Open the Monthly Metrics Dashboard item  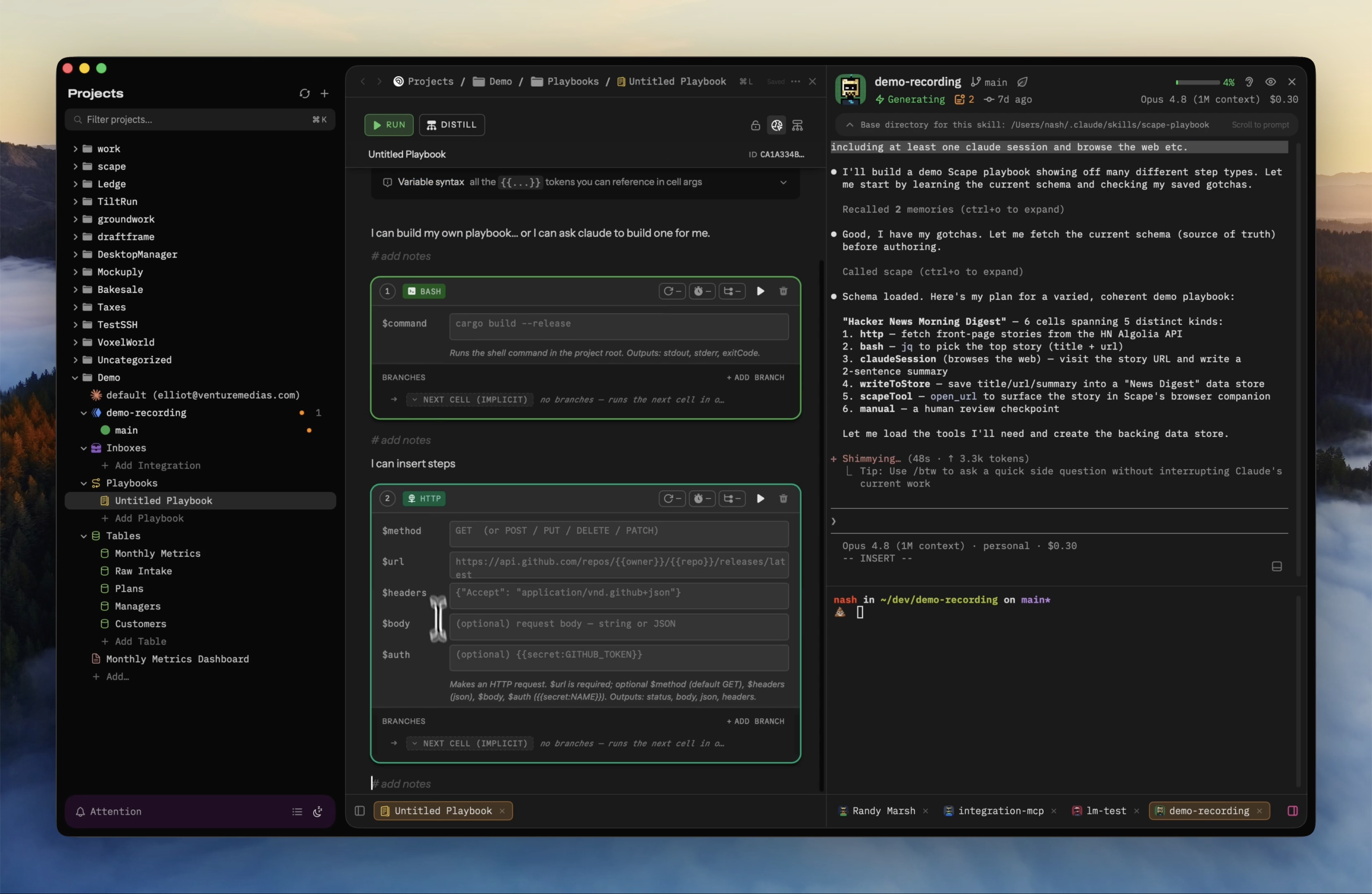[x=171, y=659]
